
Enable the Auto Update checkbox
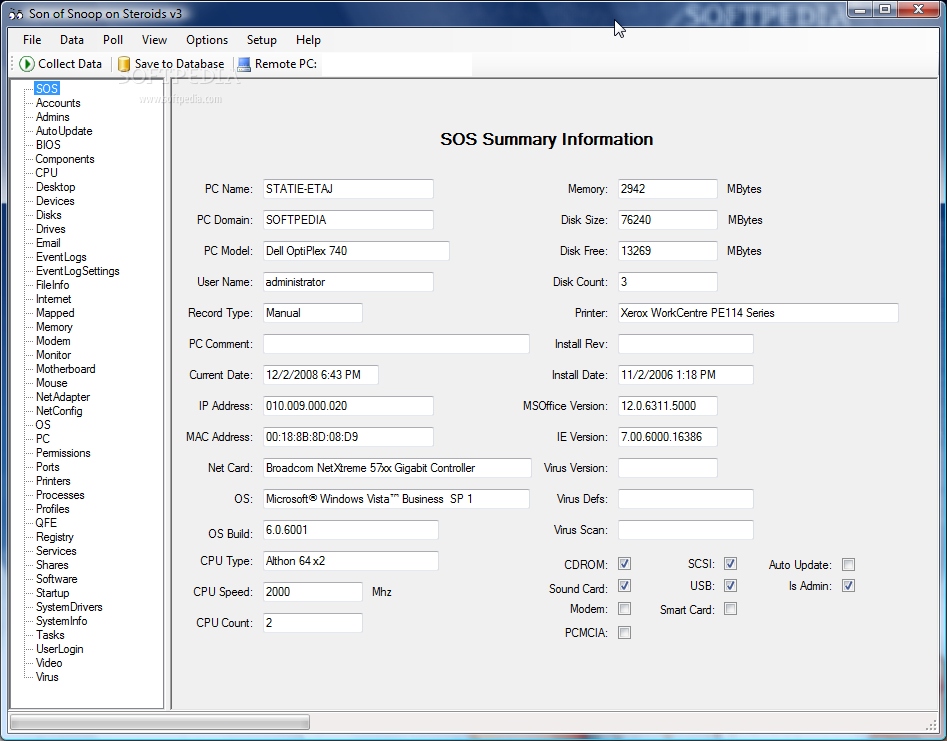coord(849,565)
